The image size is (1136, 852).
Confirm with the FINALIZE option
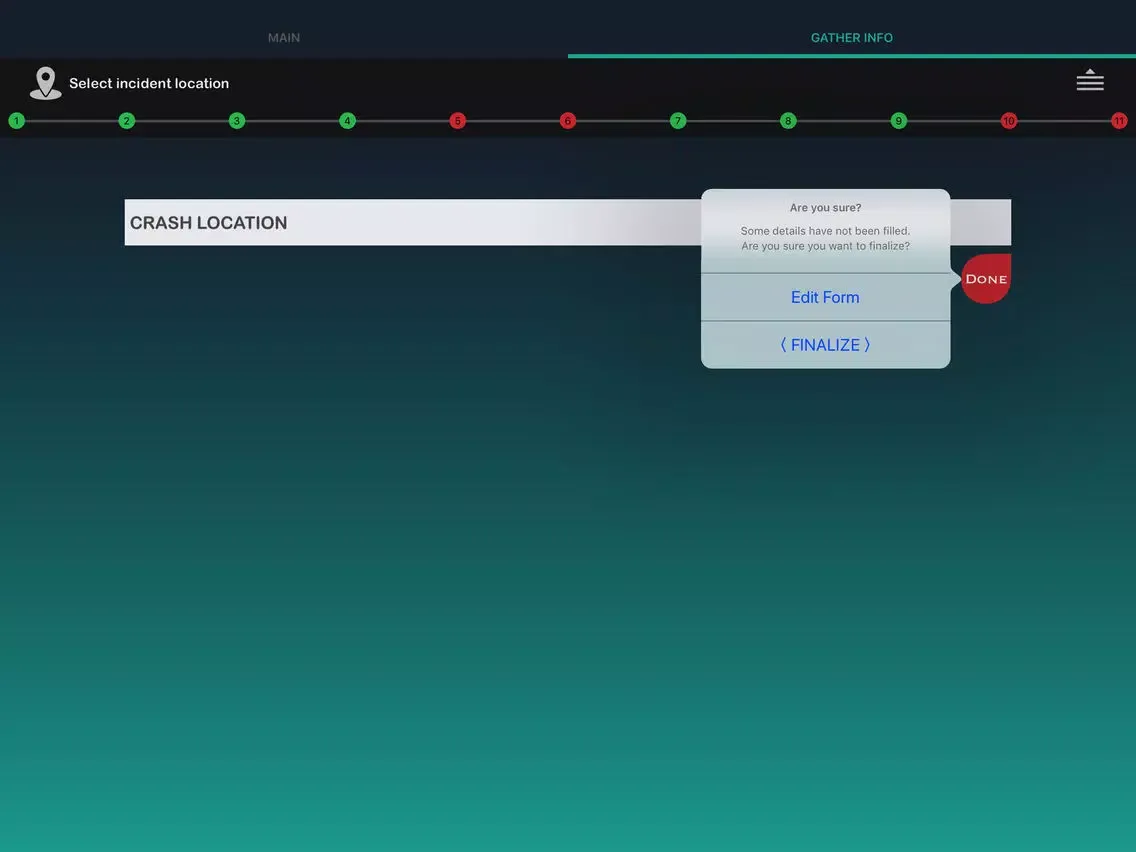point(825,345)
